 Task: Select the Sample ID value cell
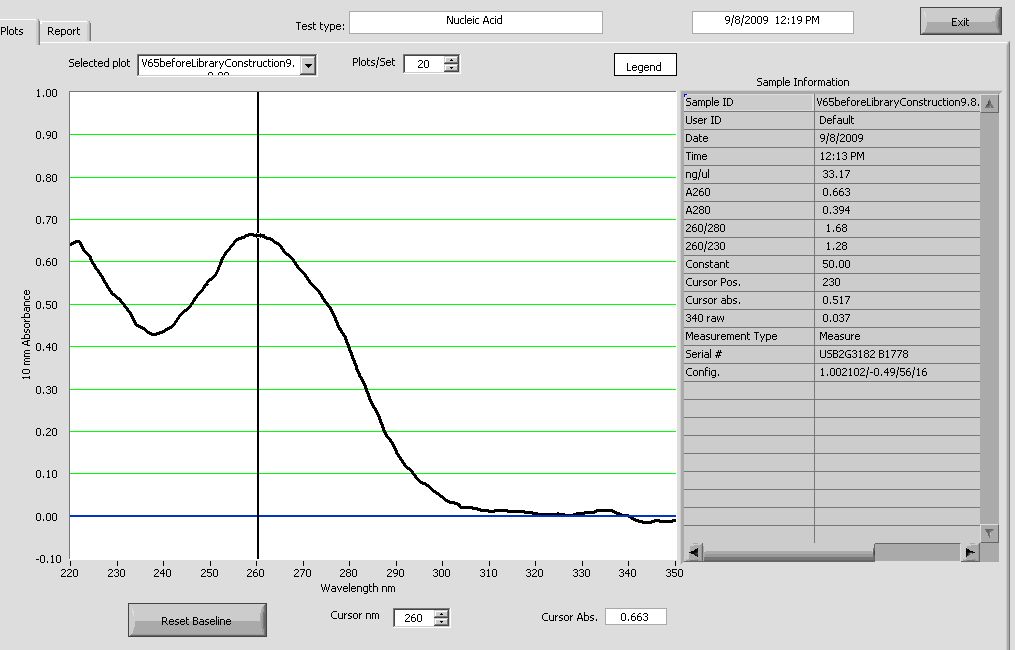[897, 102]
